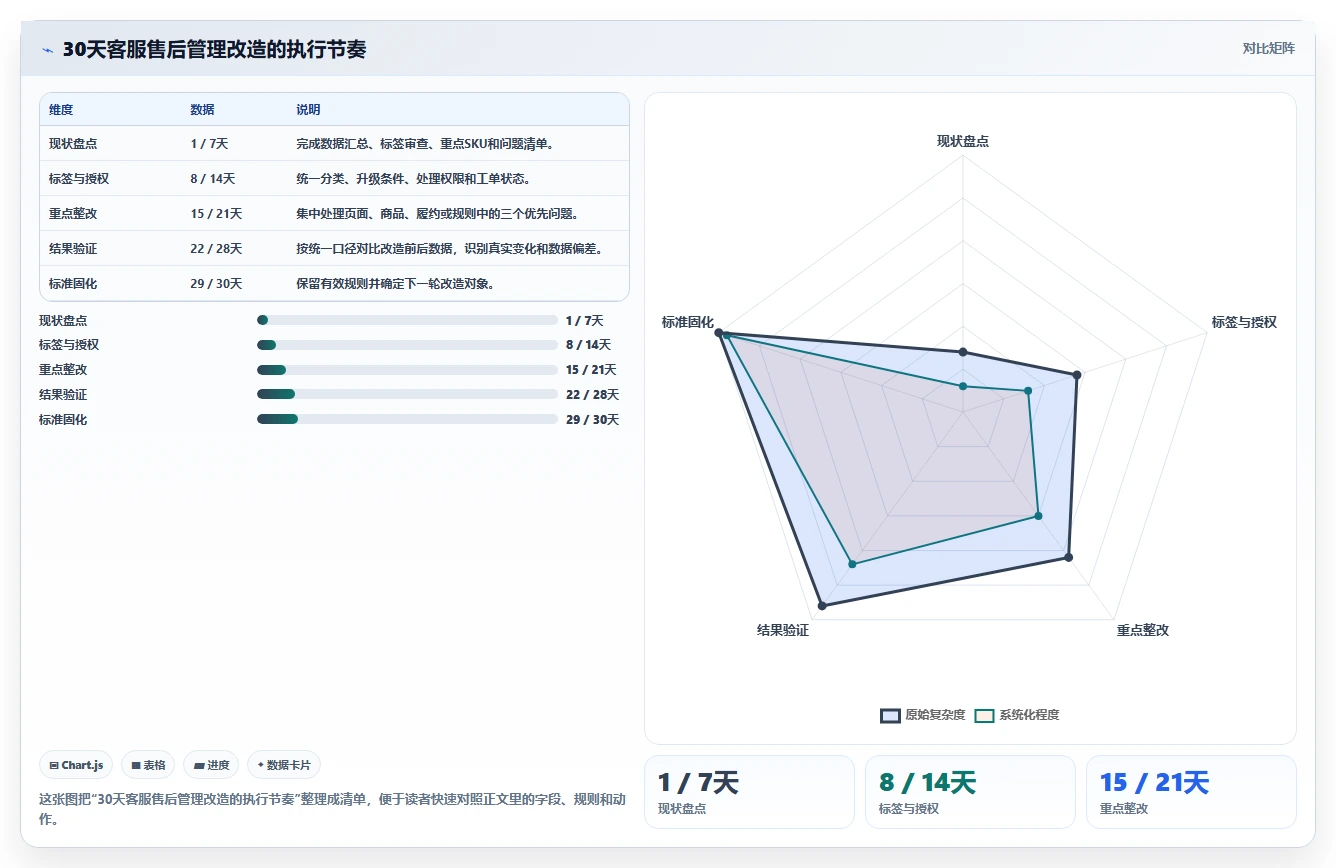Image resolution: width=1336 pixels, height=868 pixels.
Task: Click dark data point on 标签与授权 axis
Action: click(x=1077, y=376)
